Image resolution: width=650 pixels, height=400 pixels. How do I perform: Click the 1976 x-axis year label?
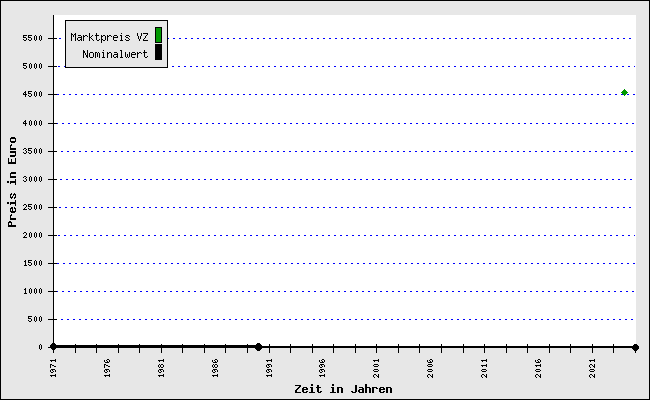point(107,367)
